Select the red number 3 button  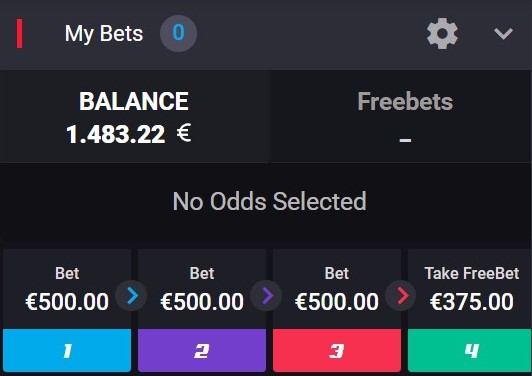[x=337, y=351]
